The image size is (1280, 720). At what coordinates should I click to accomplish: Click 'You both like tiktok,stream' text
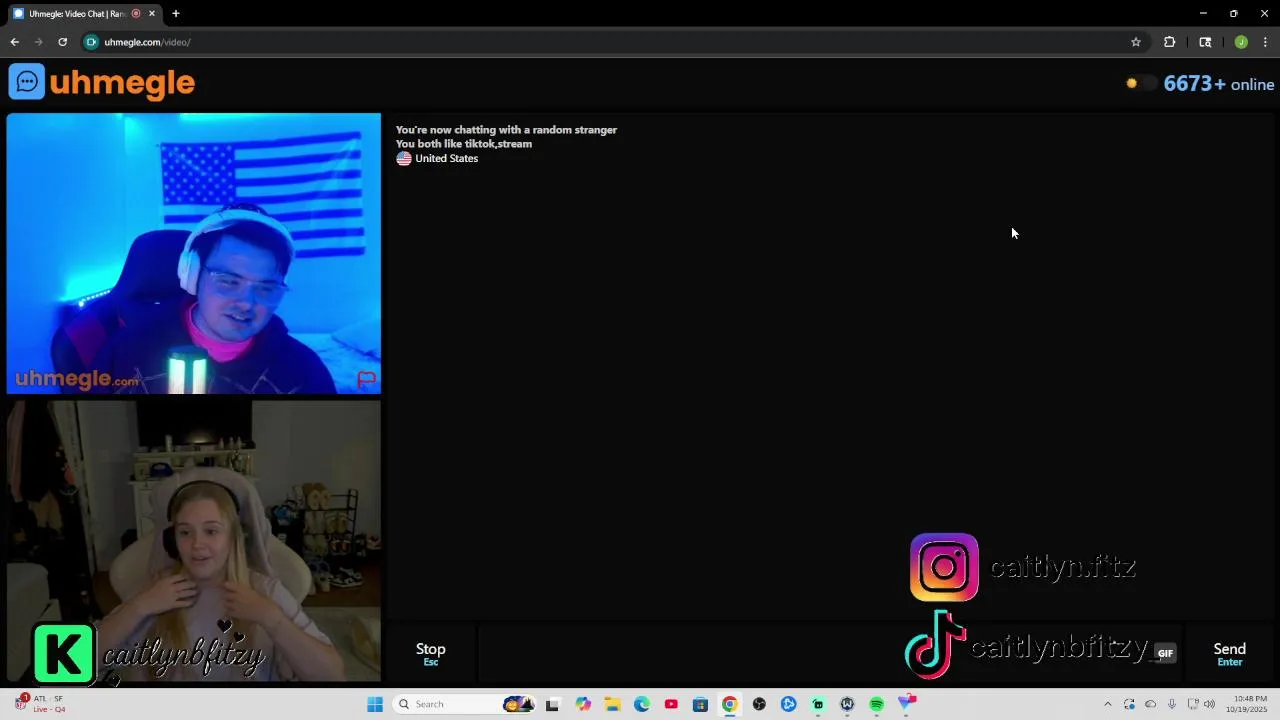click(464, 144)
